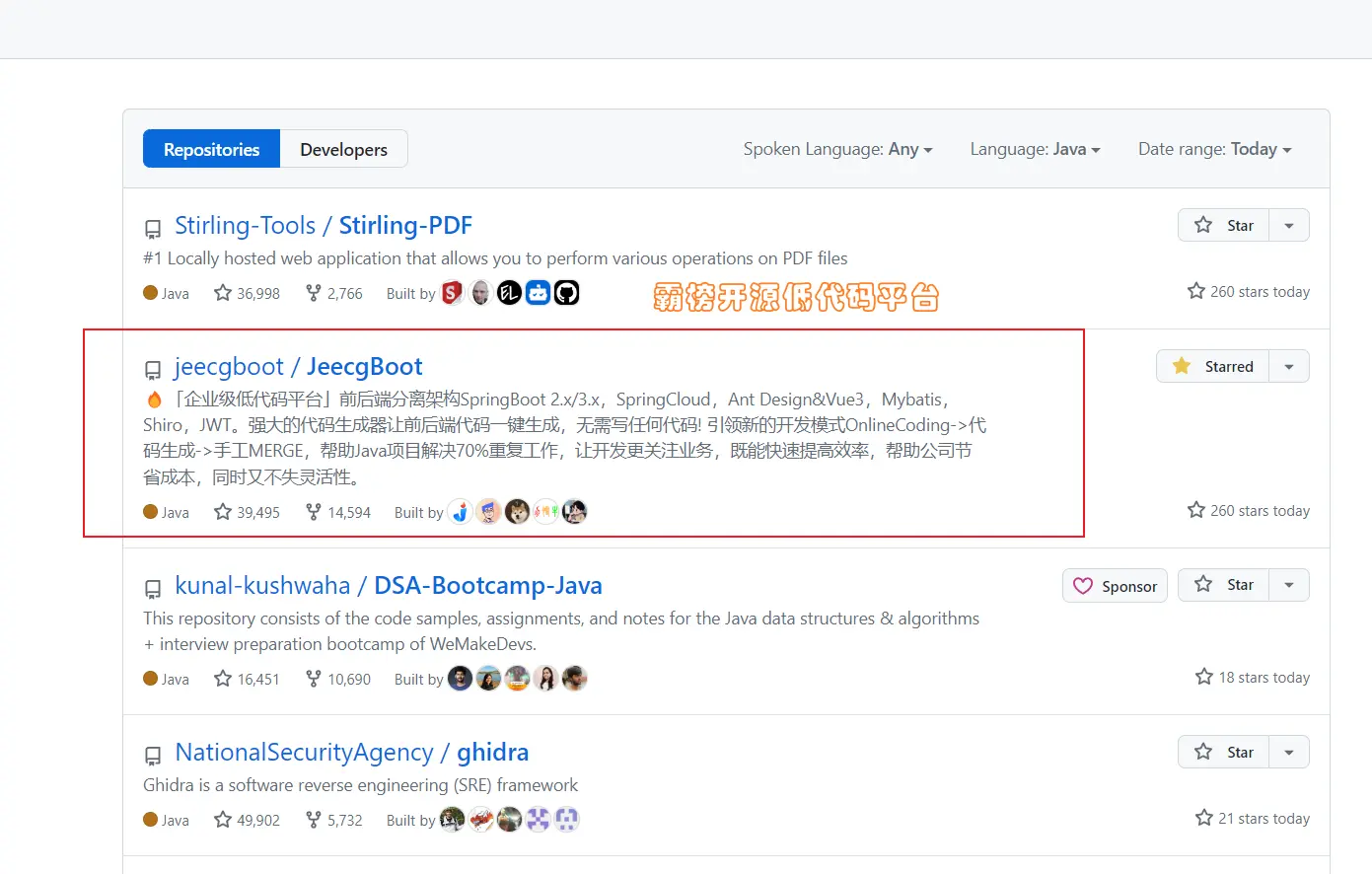View ghidra forks count 5,732

(x=334, y=820)
